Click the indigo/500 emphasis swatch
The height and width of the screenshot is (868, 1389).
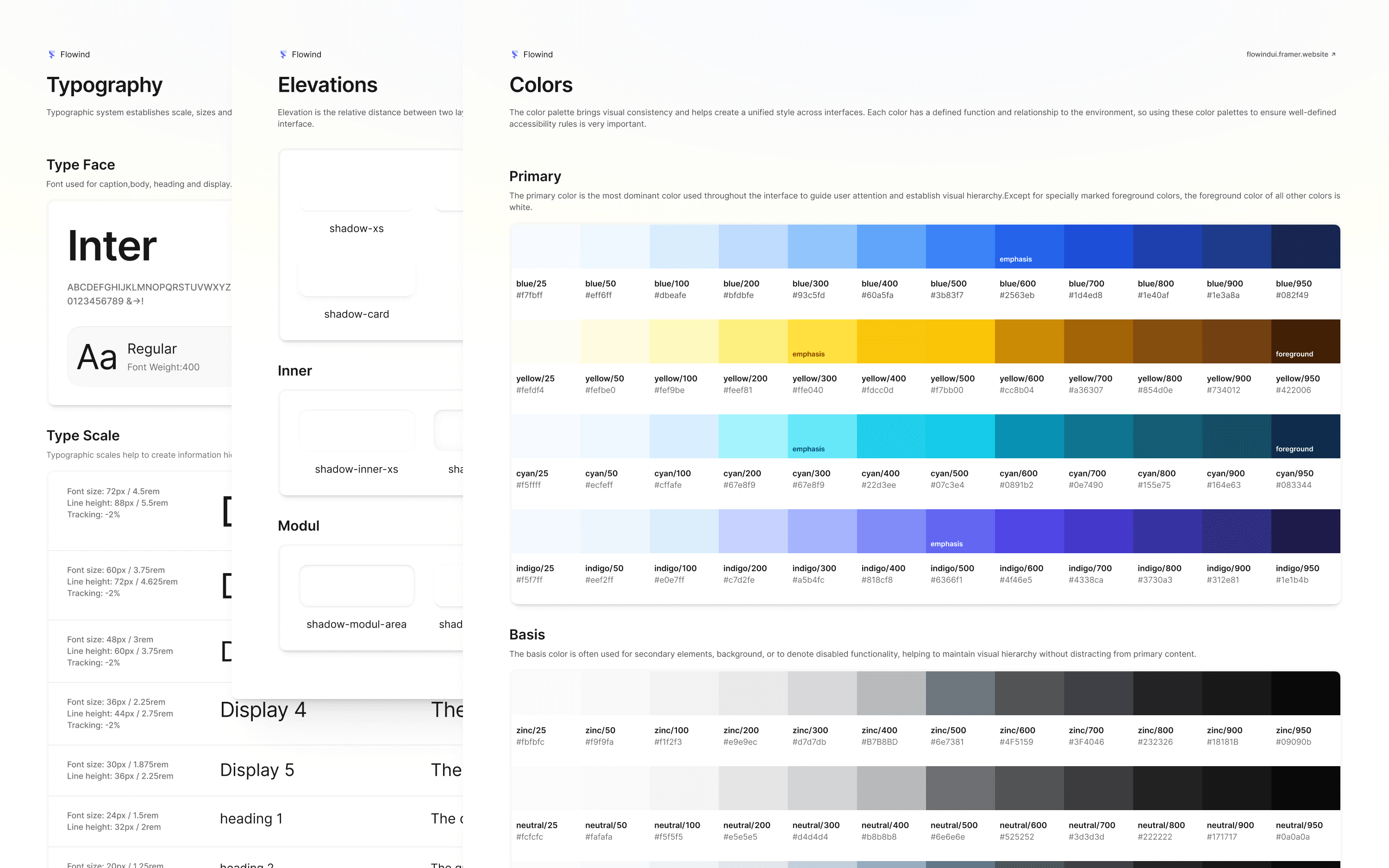(x=960, y=531)
